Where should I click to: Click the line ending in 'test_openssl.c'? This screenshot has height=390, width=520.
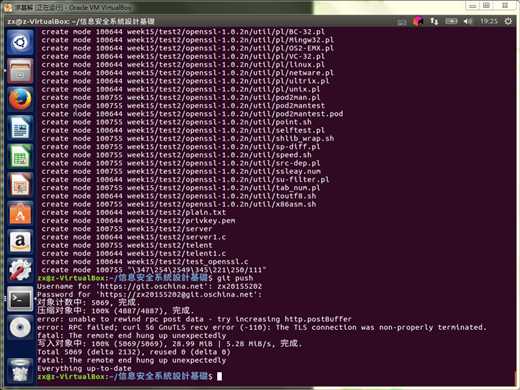tap(145, 262)
